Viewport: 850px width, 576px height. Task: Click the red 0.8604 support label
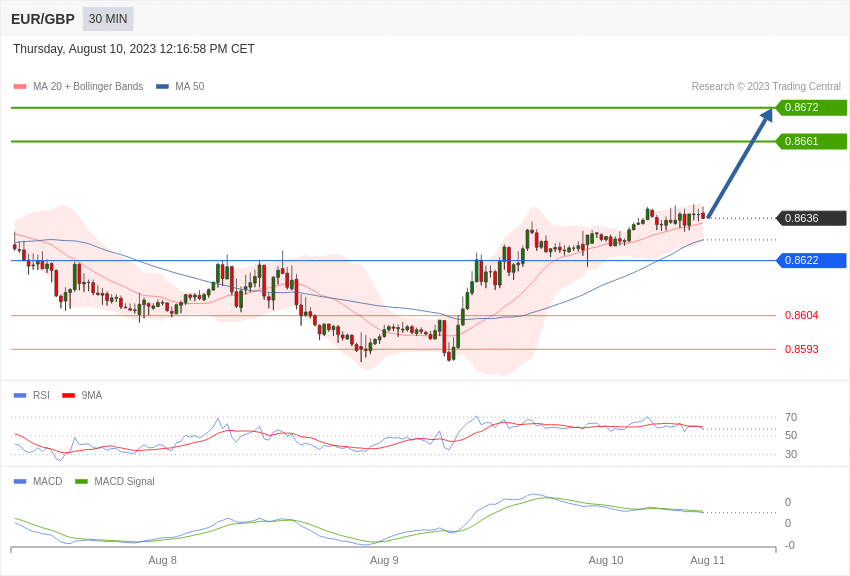[x=802, y=315]
